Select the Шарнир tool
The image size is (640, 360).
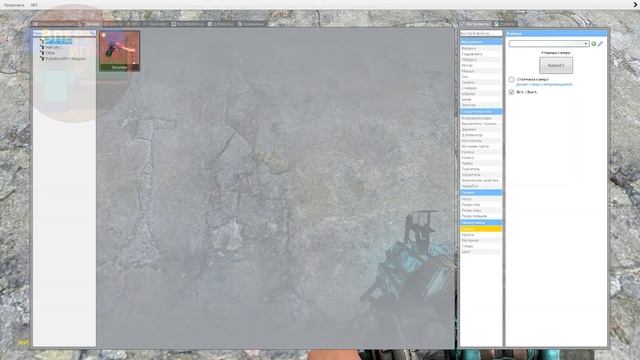coord(481,93)
